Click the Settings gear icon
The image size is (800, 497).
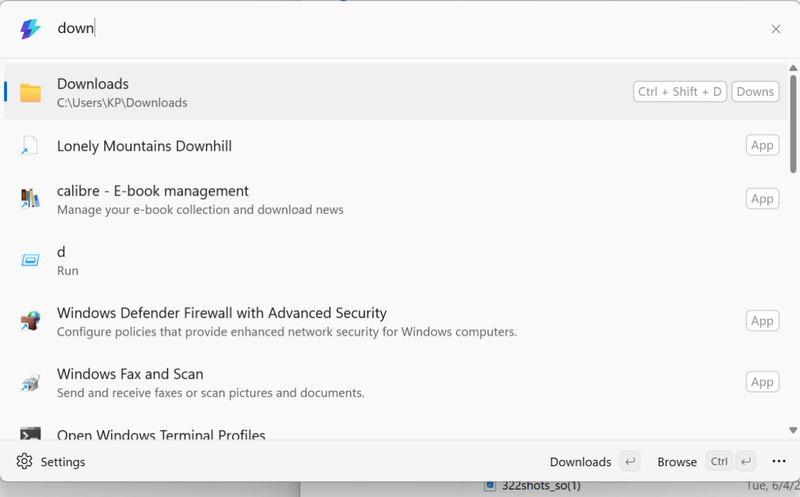[x=24, y=462]
